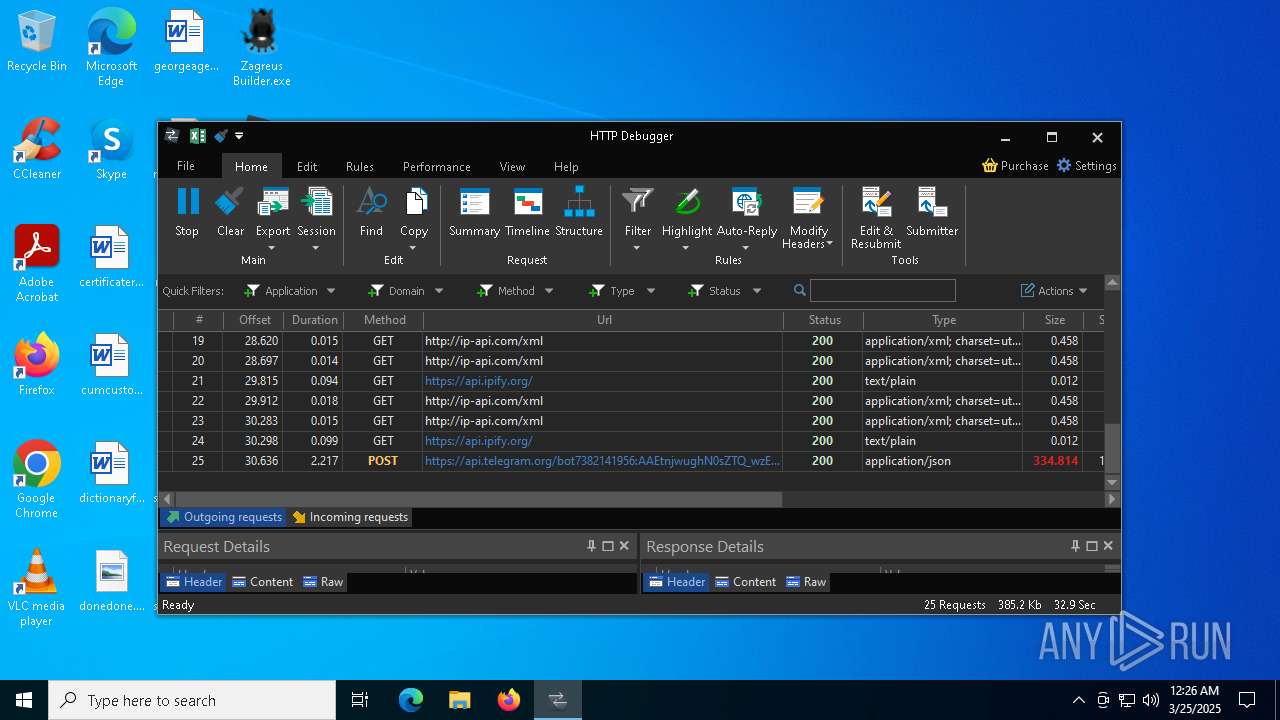Click the clear brush icon in title bar
The height and width of the screenshot is (720, 1280).
coord(220,136)
